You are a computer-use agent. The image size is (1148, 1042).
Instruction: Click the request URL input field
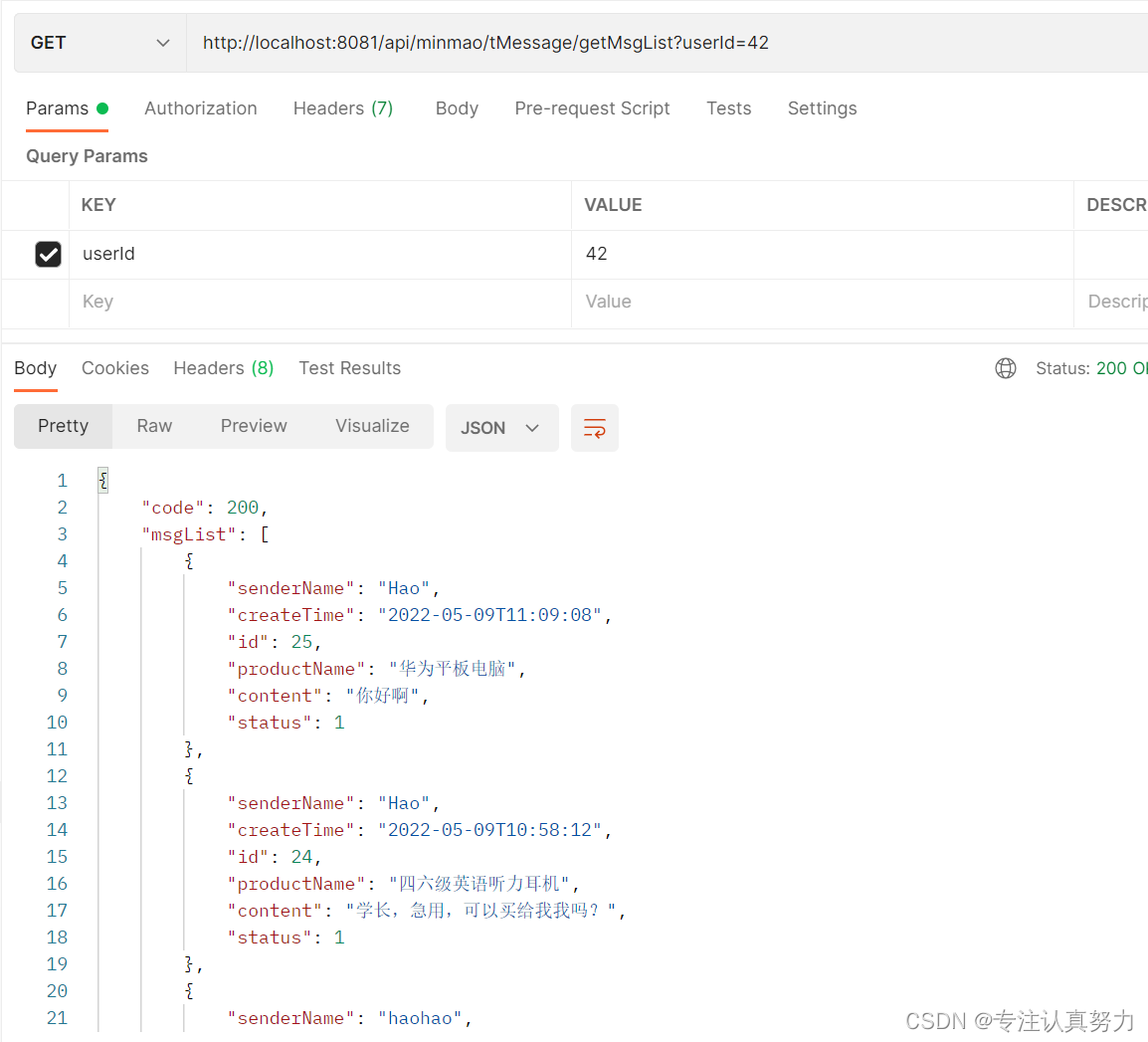coord(667,43)
